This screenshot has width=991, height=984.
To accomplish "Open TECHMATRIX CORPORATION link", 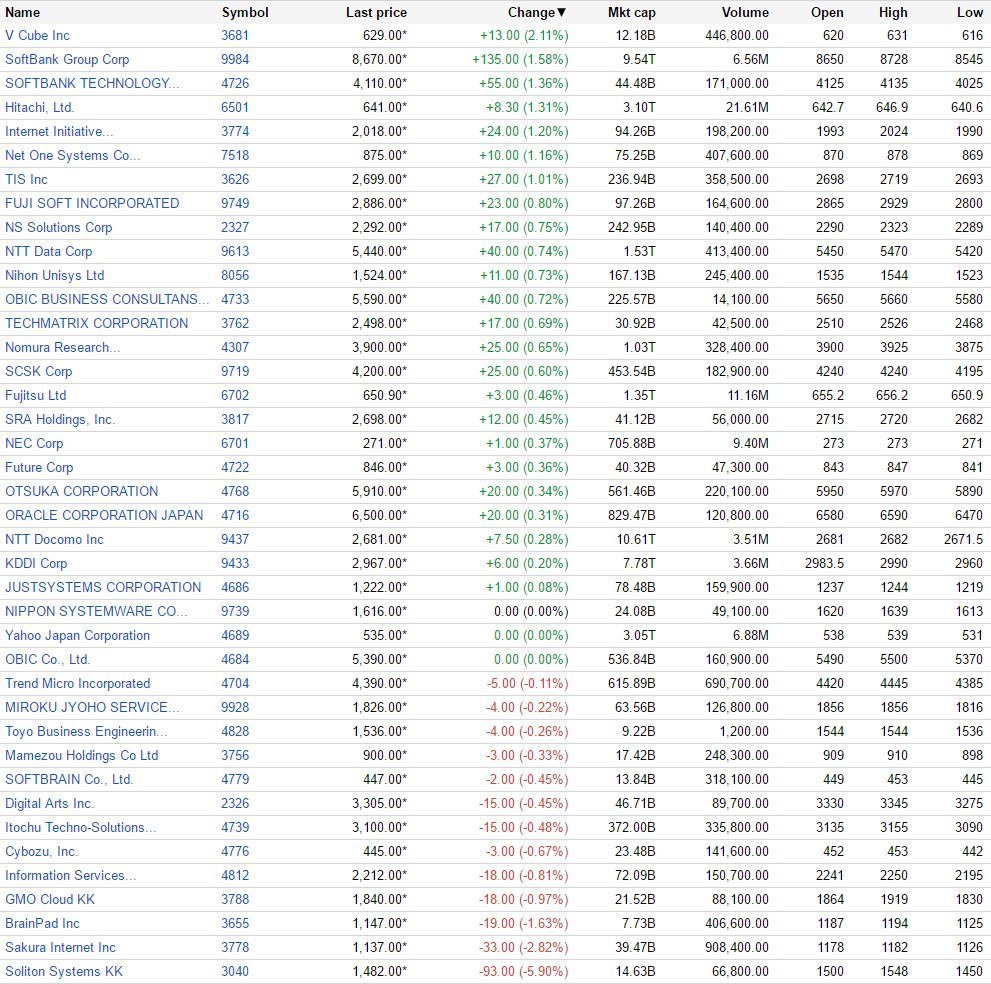I will click(97, 324).
